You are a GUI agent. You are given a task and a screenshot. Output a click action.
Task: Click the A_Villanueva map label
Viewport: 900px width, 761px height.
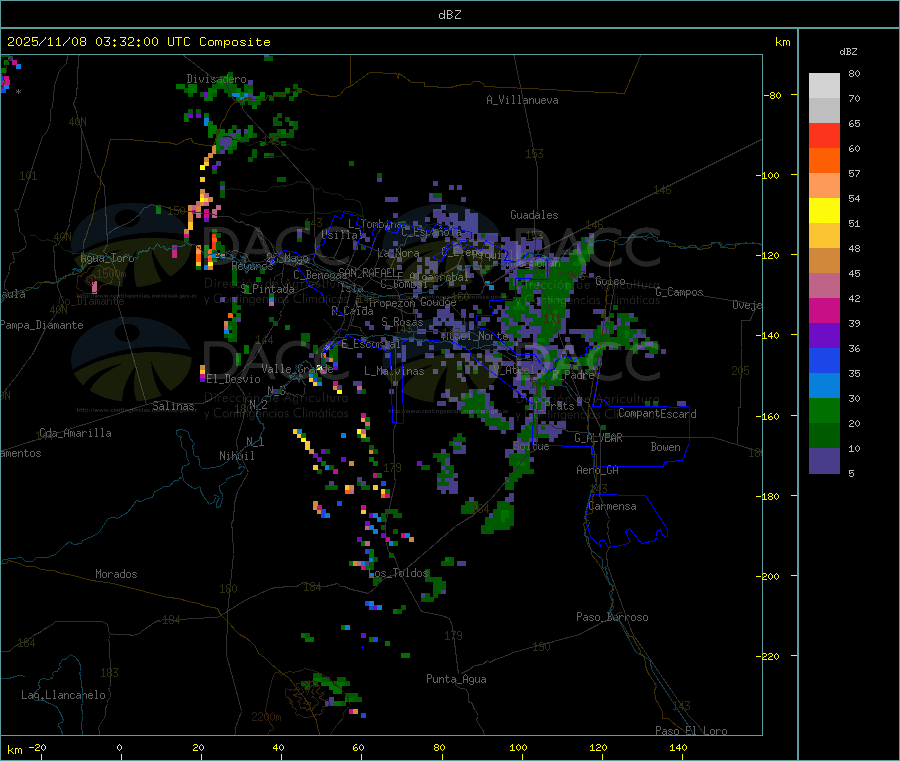click(x=522, y=100)
